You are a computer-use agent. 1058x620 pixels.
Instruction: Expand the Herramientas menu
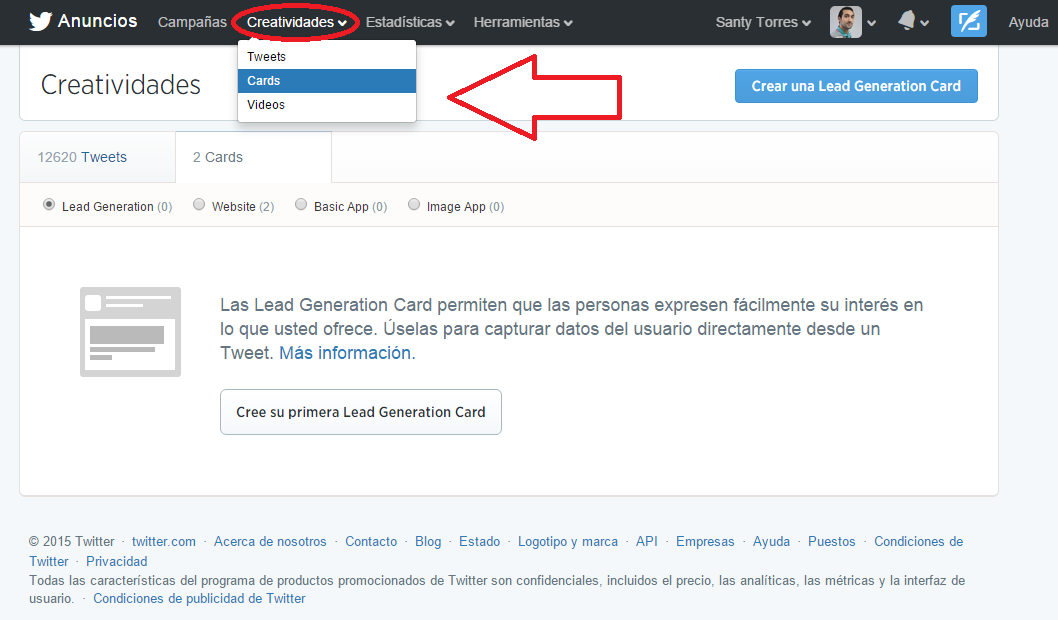pyautogui.click(x=522, y=21)
